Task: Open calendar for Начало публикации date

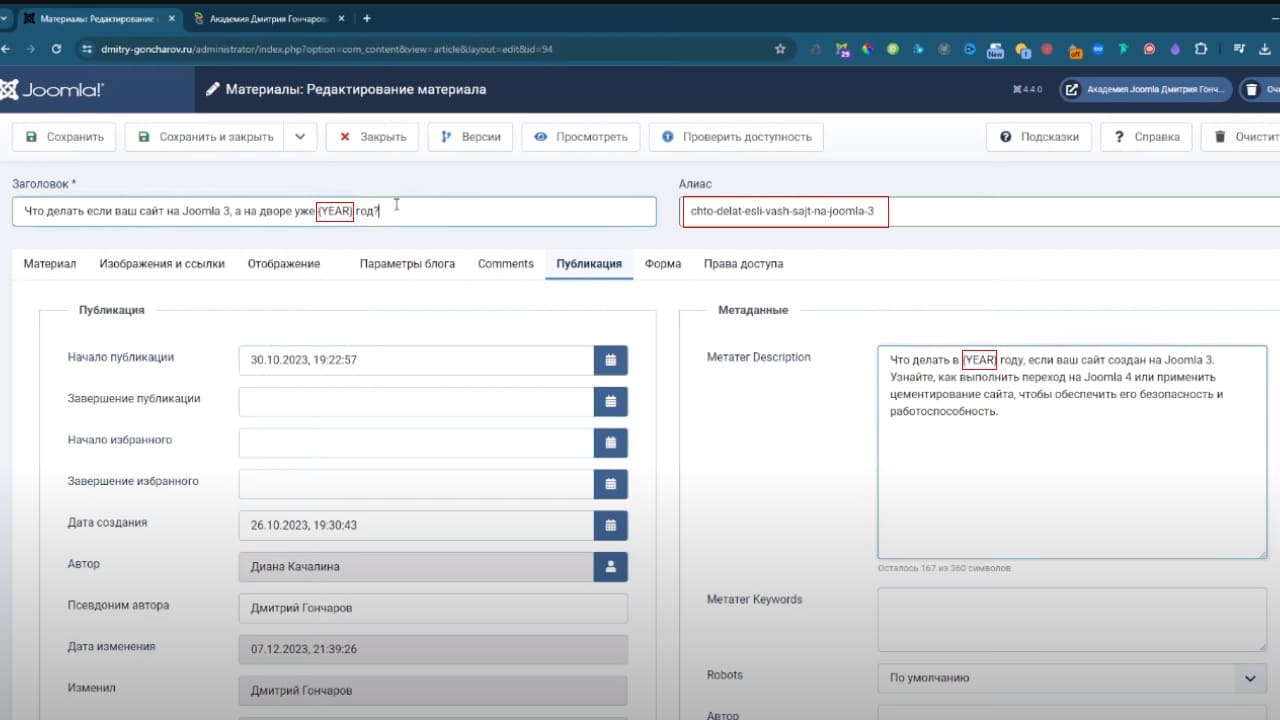Action: click(610, 360)
